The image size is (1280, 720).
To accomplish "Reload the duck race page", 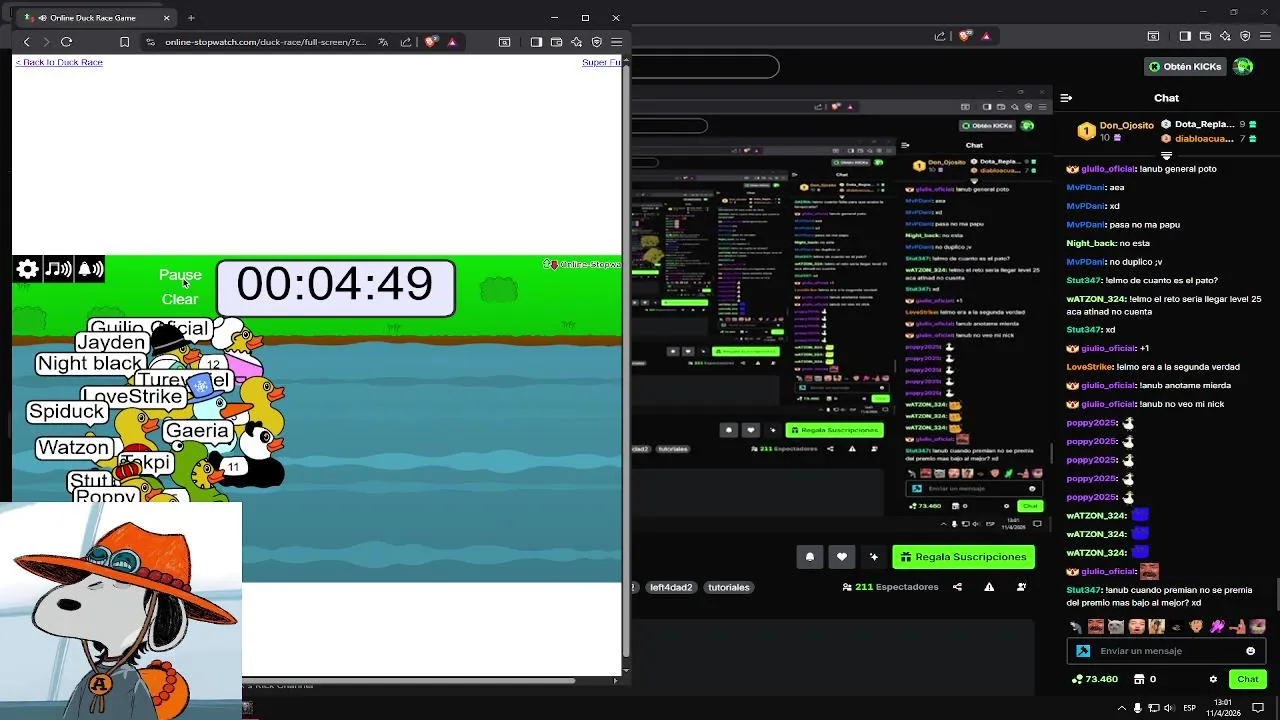I will coord(66,42).
